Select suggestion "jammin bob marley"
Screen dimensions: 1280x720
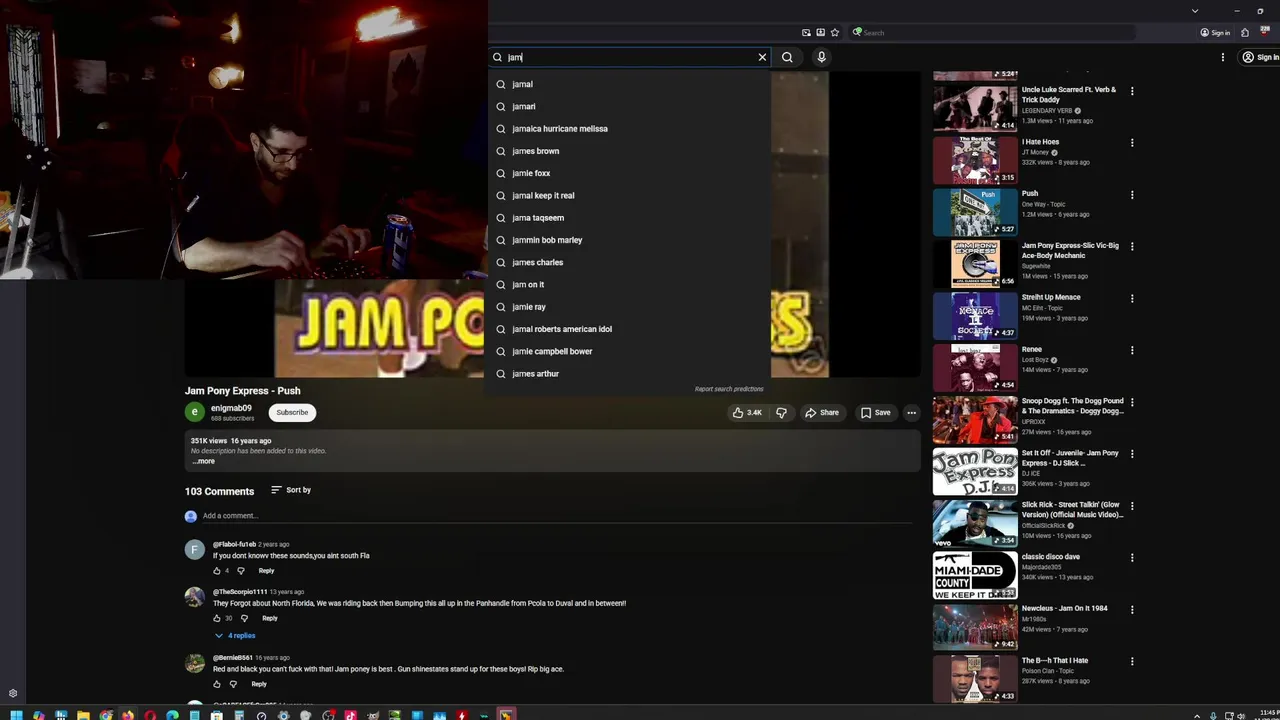629,240
